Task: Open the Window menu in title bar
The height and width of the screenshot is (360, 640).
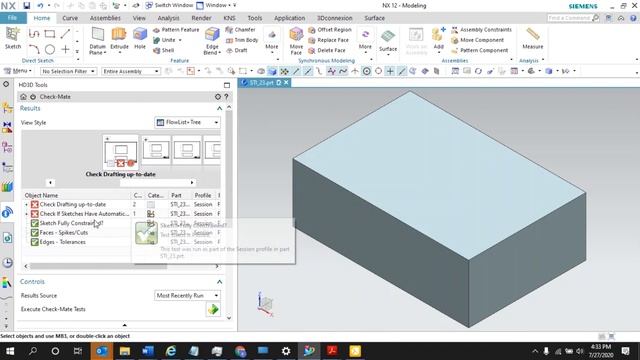Action: tap(216, 5)
